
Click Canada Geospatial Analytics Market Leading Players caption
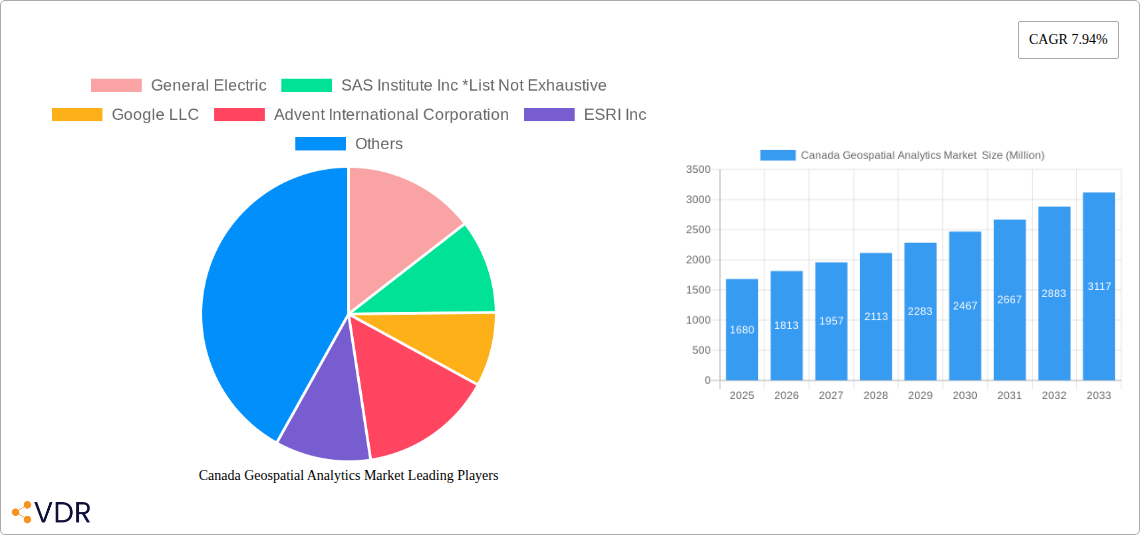pos(348,475)
